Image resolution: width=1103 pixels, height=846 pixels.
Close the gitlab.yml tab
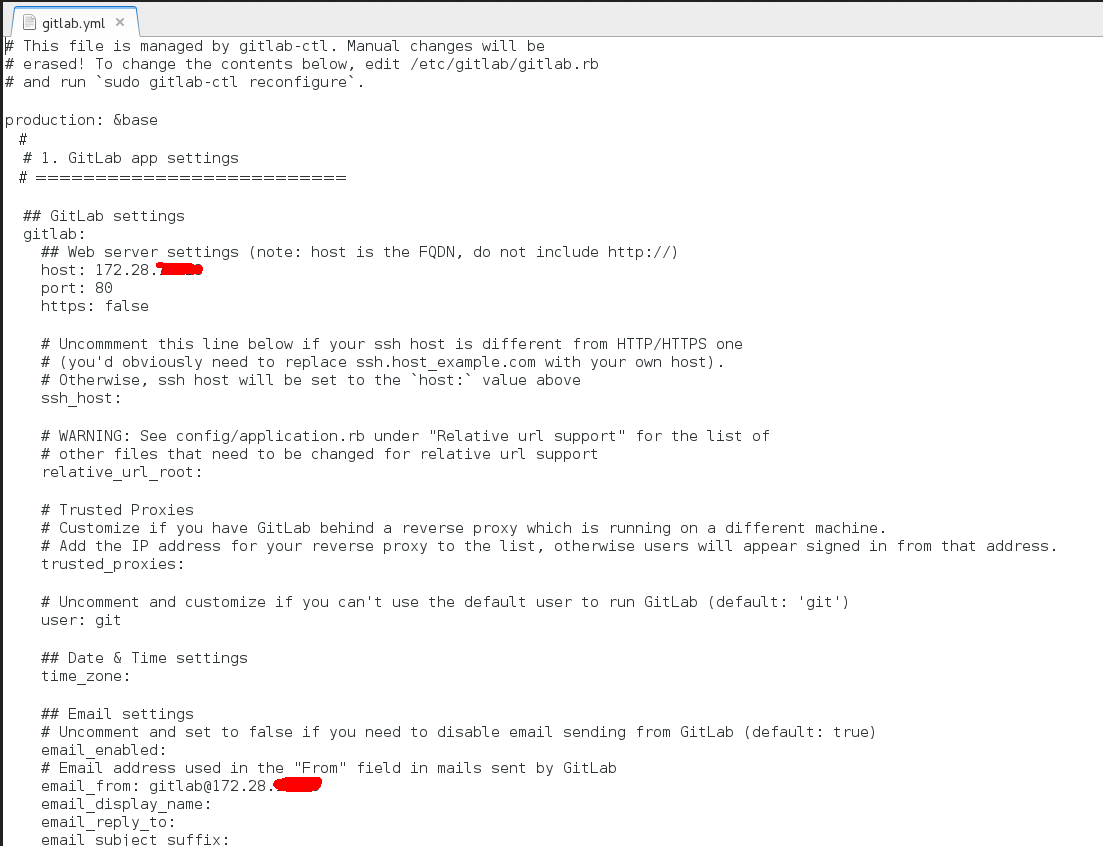pos(120,23)
